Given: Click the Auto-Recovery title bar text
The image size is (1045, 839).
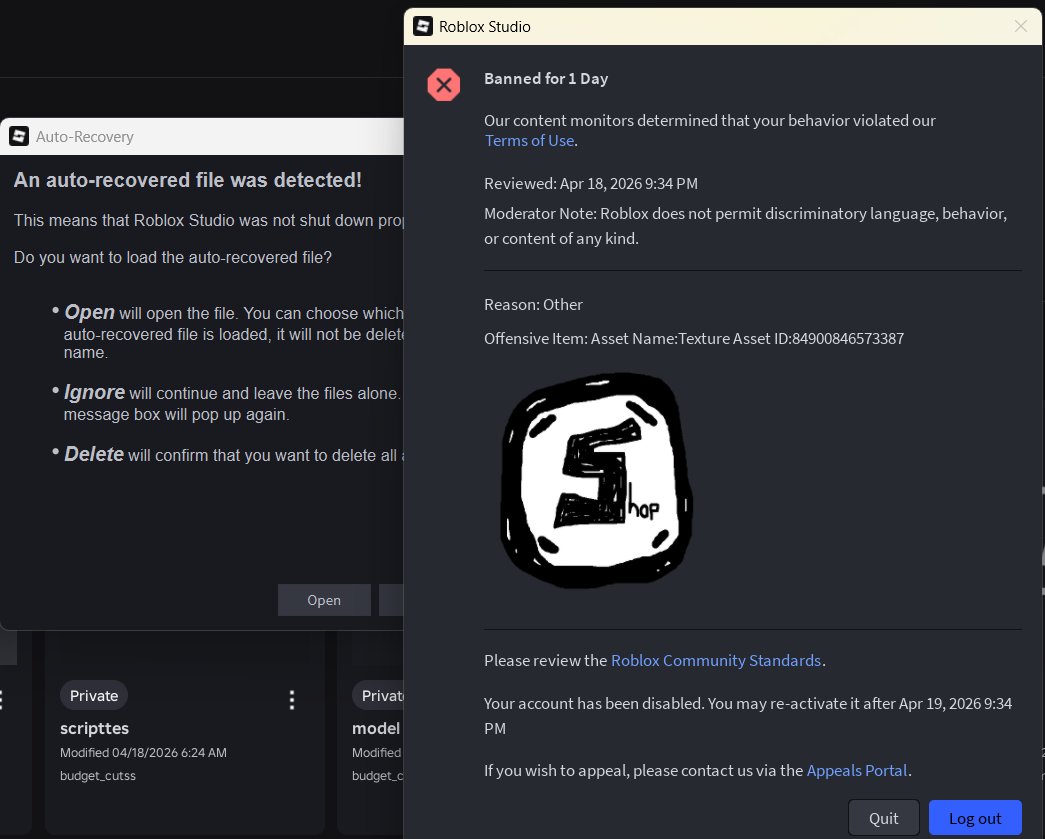Looking at the screenshot, I should click(x=85, y=137).
